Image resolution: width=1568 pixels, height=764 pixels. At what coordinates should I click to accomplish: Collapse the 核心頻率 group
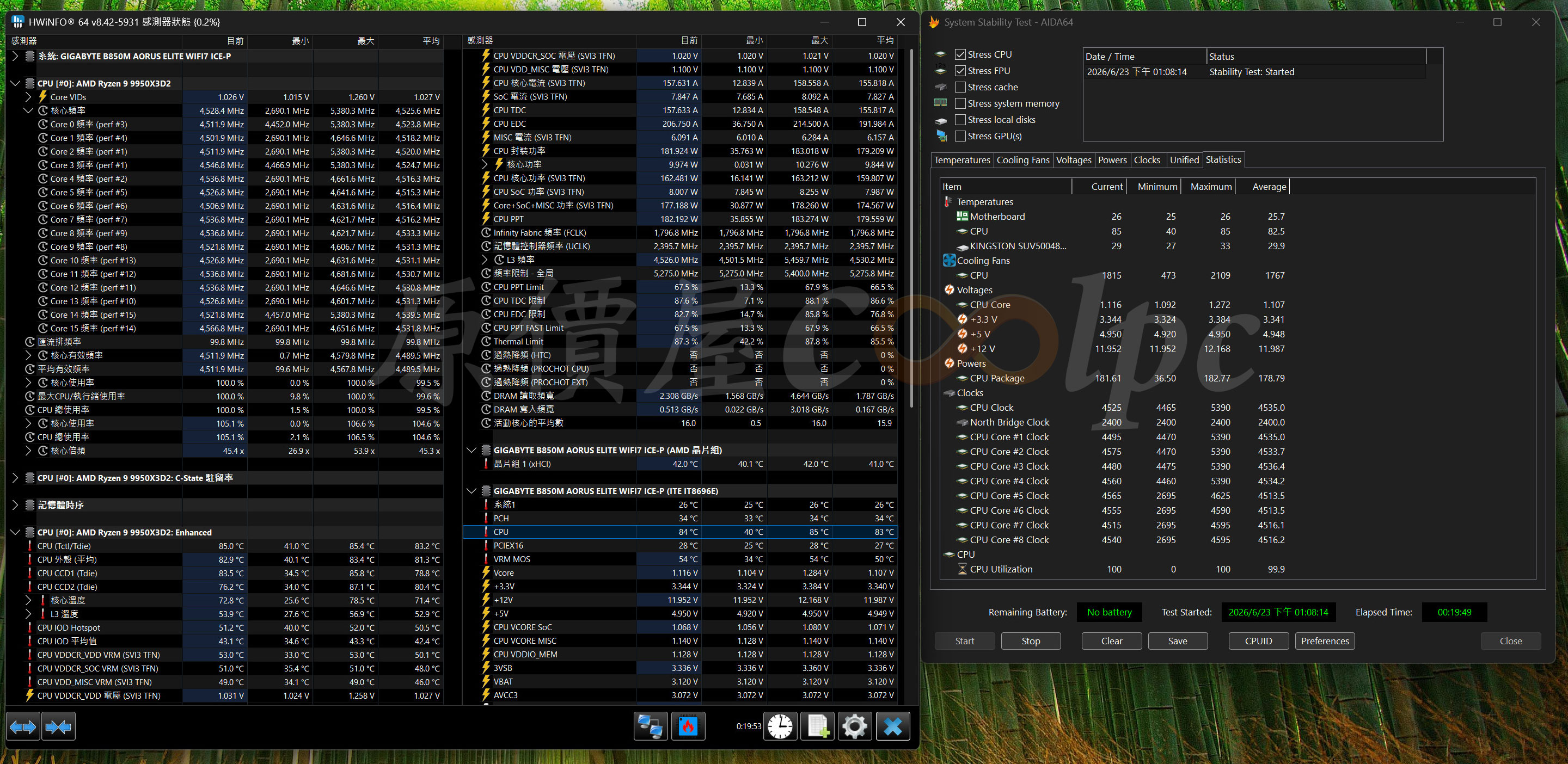click(x=29, y=110)
